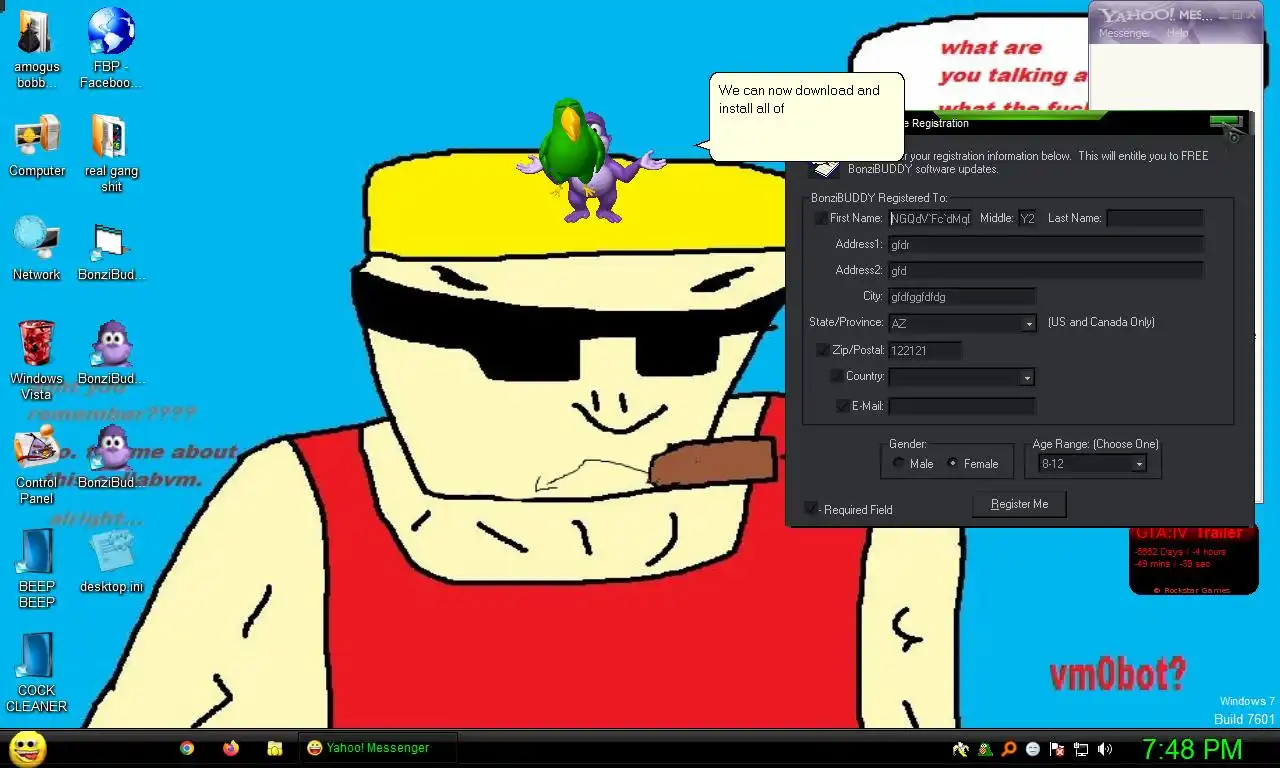The height and width of the screenshot is (768, 1280).
Task: Open the volume speaker tray icon
Action: [1105, 749]
